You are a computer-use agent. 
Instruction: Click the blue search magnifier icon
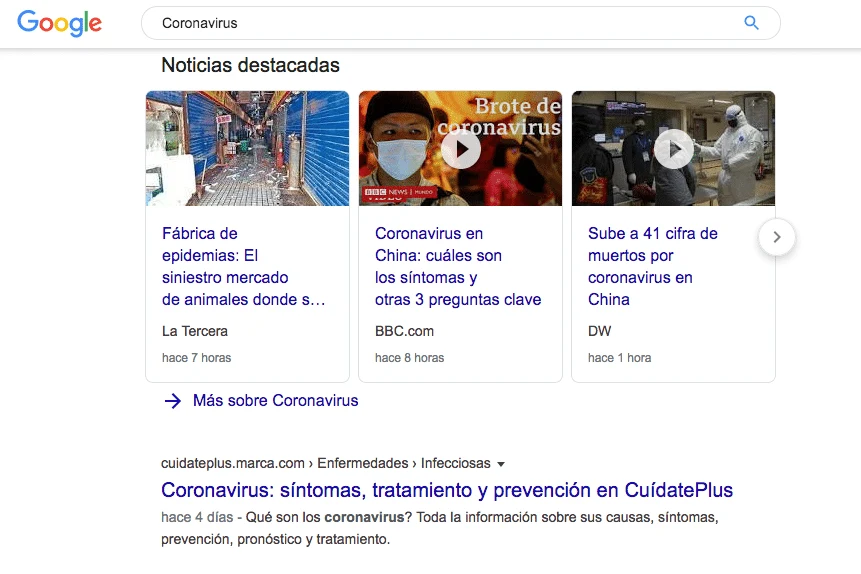[751, 23]
